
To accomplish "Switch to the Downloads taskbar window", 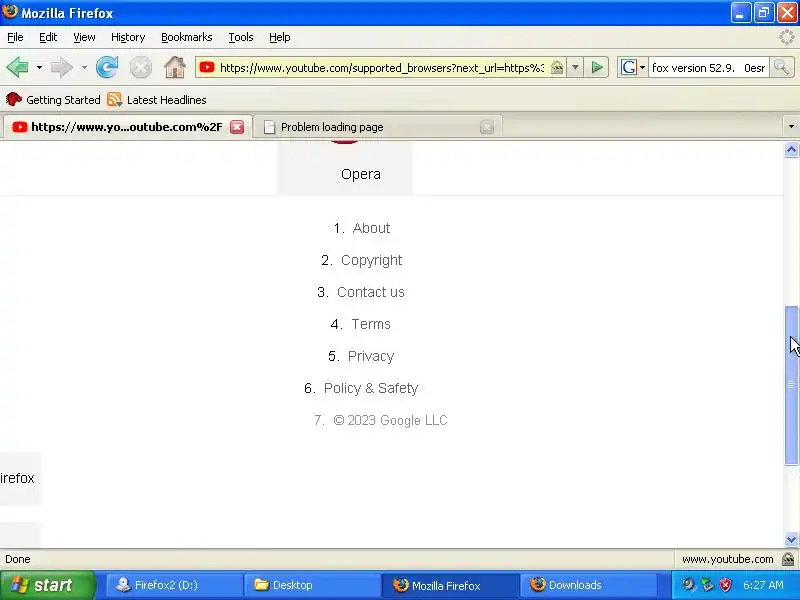I will coord(588,585).
